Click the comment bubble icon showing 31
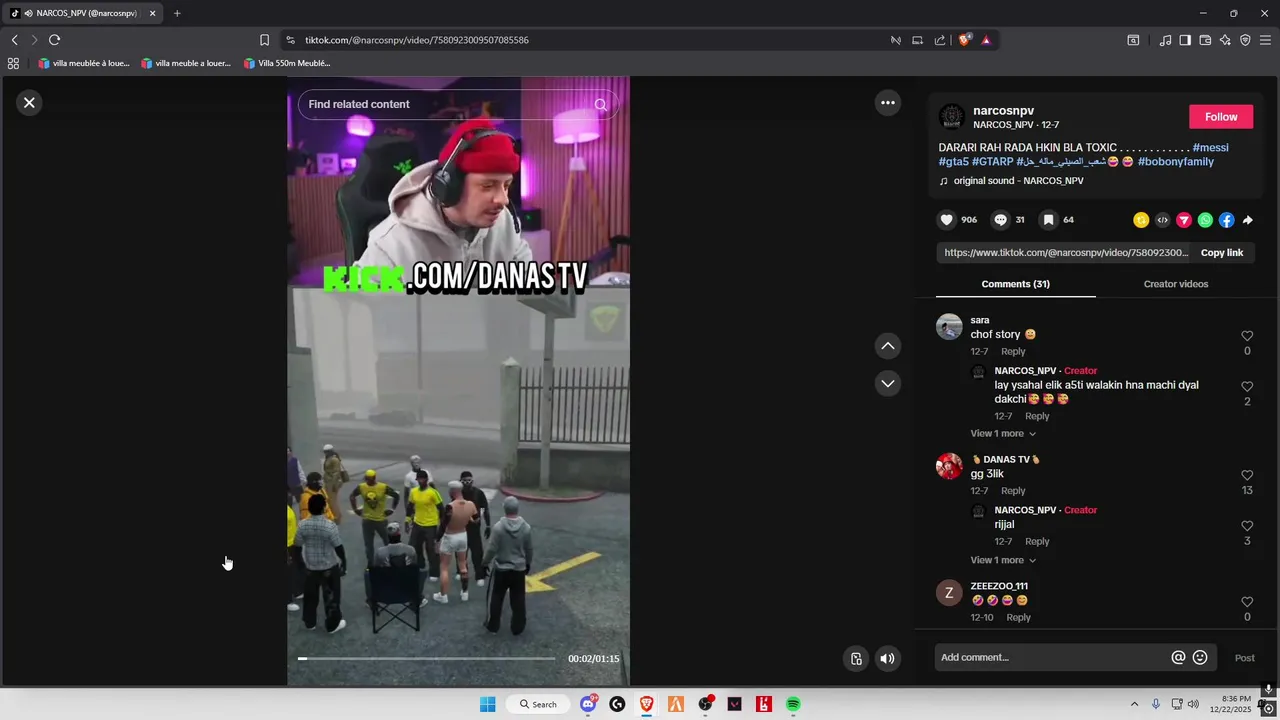1280x720 pixels. (x=1000, y=220)
